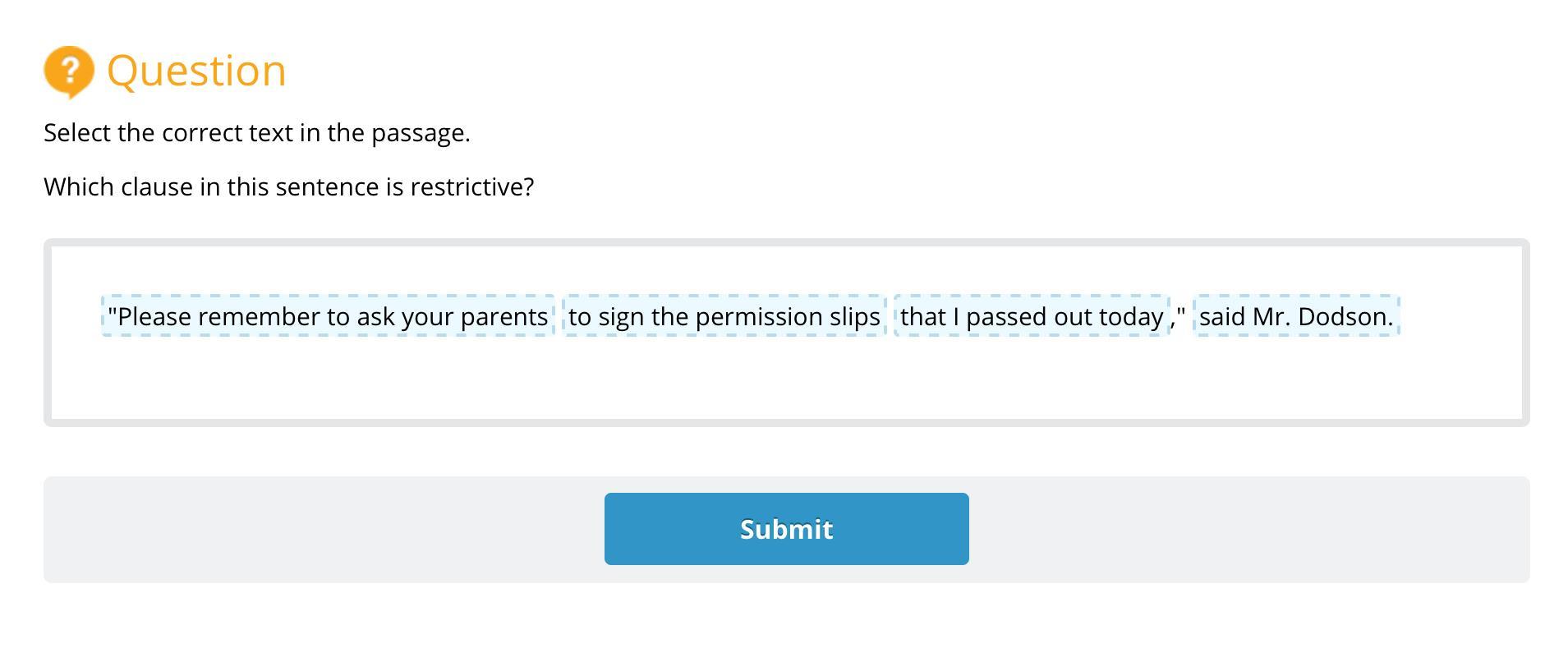Screen dimensions: 1568x662
Task: Click the orange question mark icon
Action: [68, 71]
